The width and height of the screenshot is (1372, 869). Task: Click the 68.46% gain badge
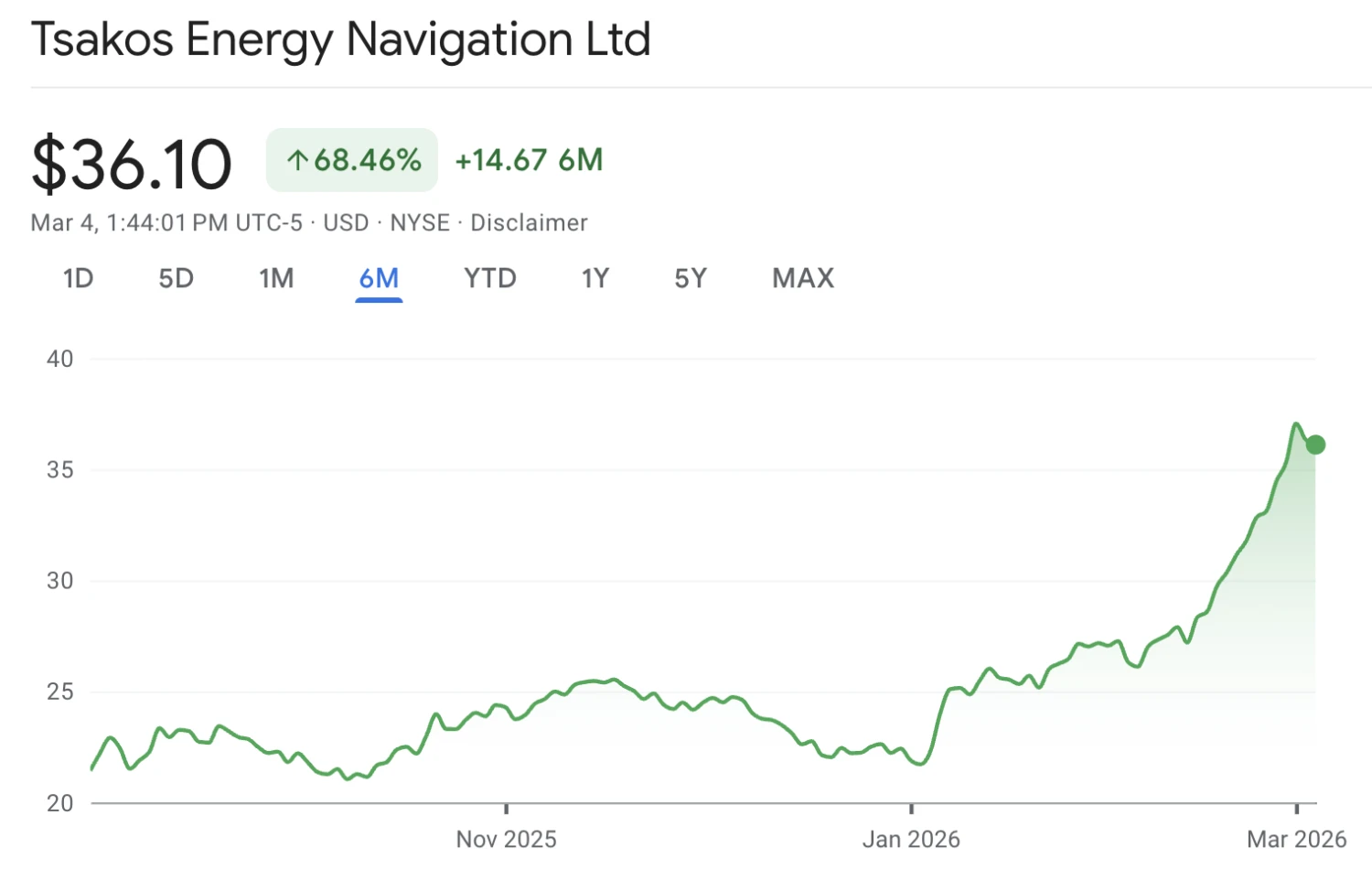(x=352, y=160)
